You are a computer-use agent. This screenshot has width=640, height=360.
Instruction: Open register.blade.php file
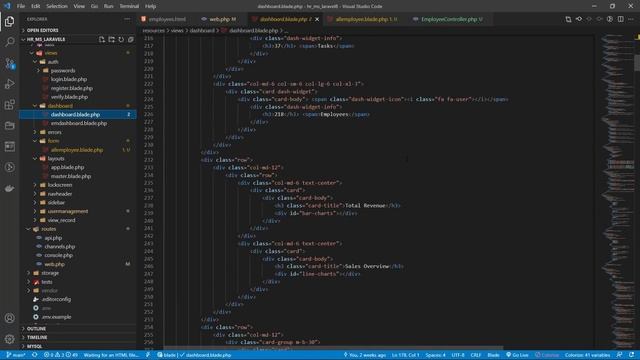(x=78, y=88)
